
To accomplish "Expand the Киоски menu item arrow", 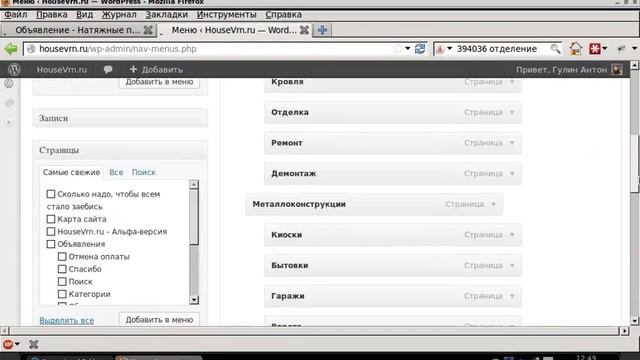I will [512, 235].
